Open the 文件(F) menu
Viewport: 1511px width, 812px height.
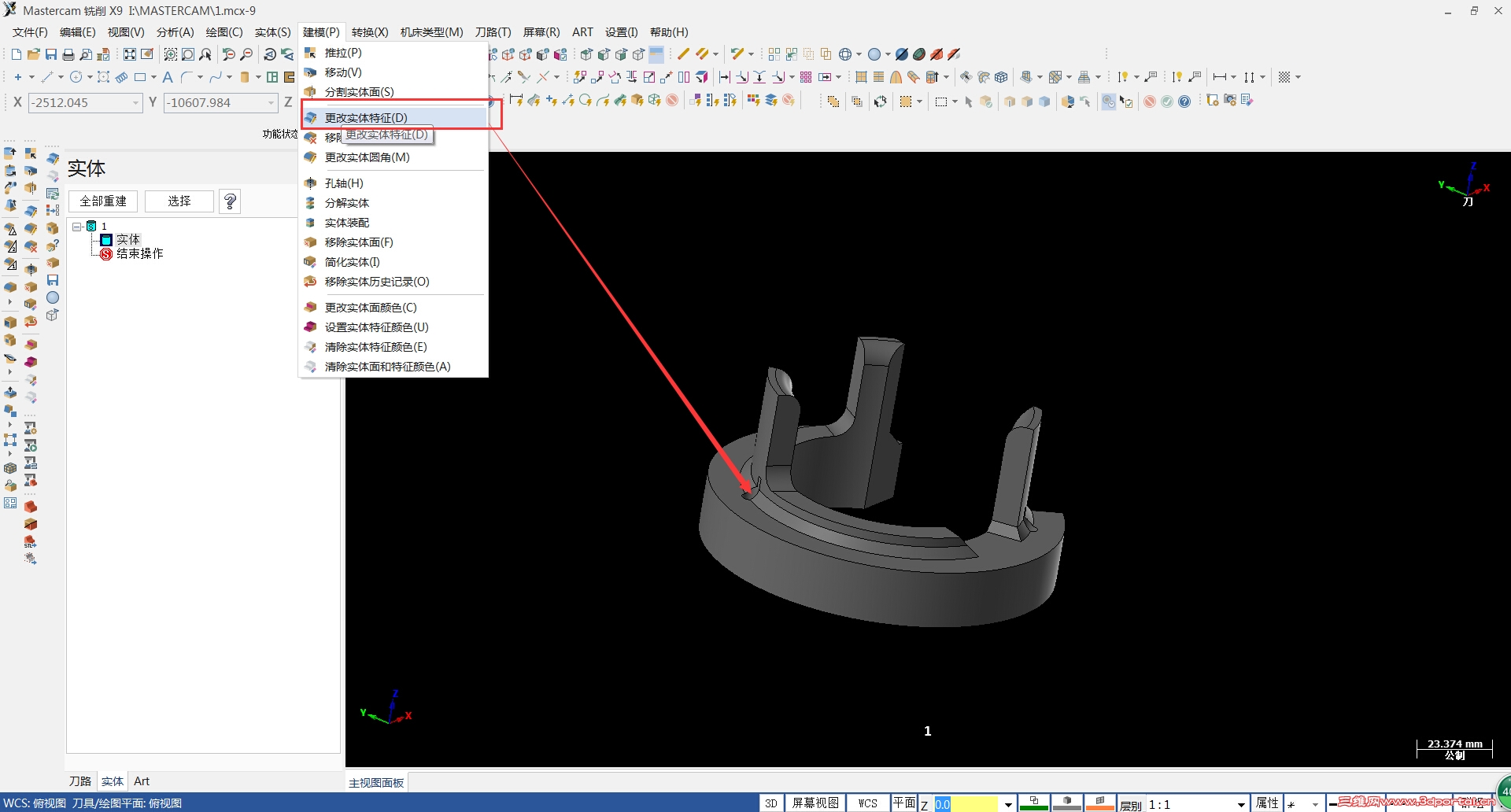pyautogui.click(x=30, y=32)
